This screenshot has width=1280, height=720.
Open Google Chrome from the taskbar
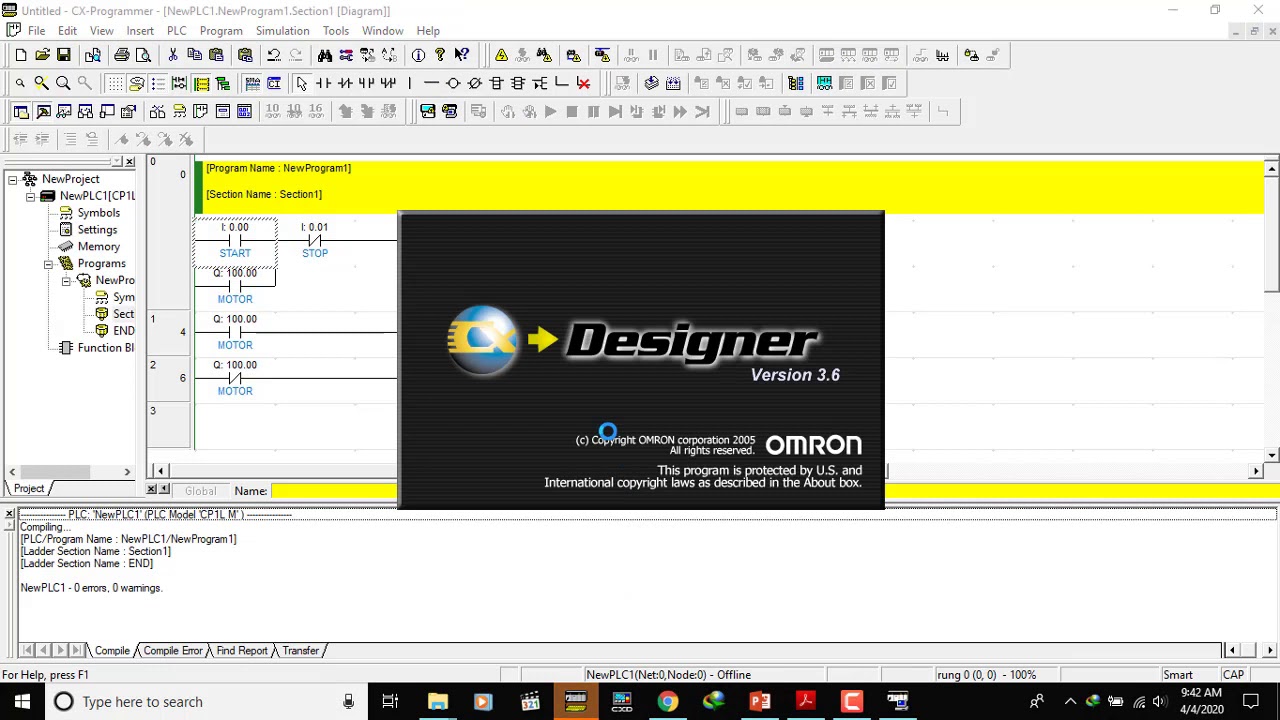[667, 702]
